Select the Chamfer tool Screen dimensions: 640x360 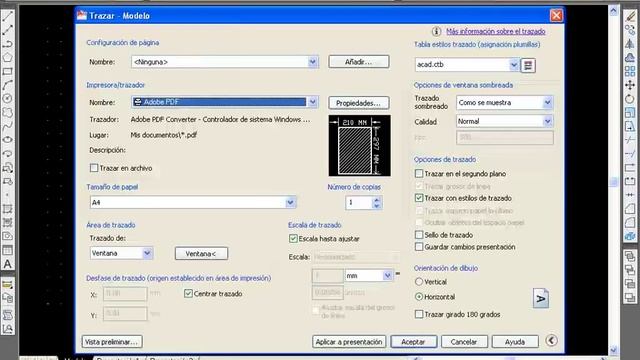[630, 209]
